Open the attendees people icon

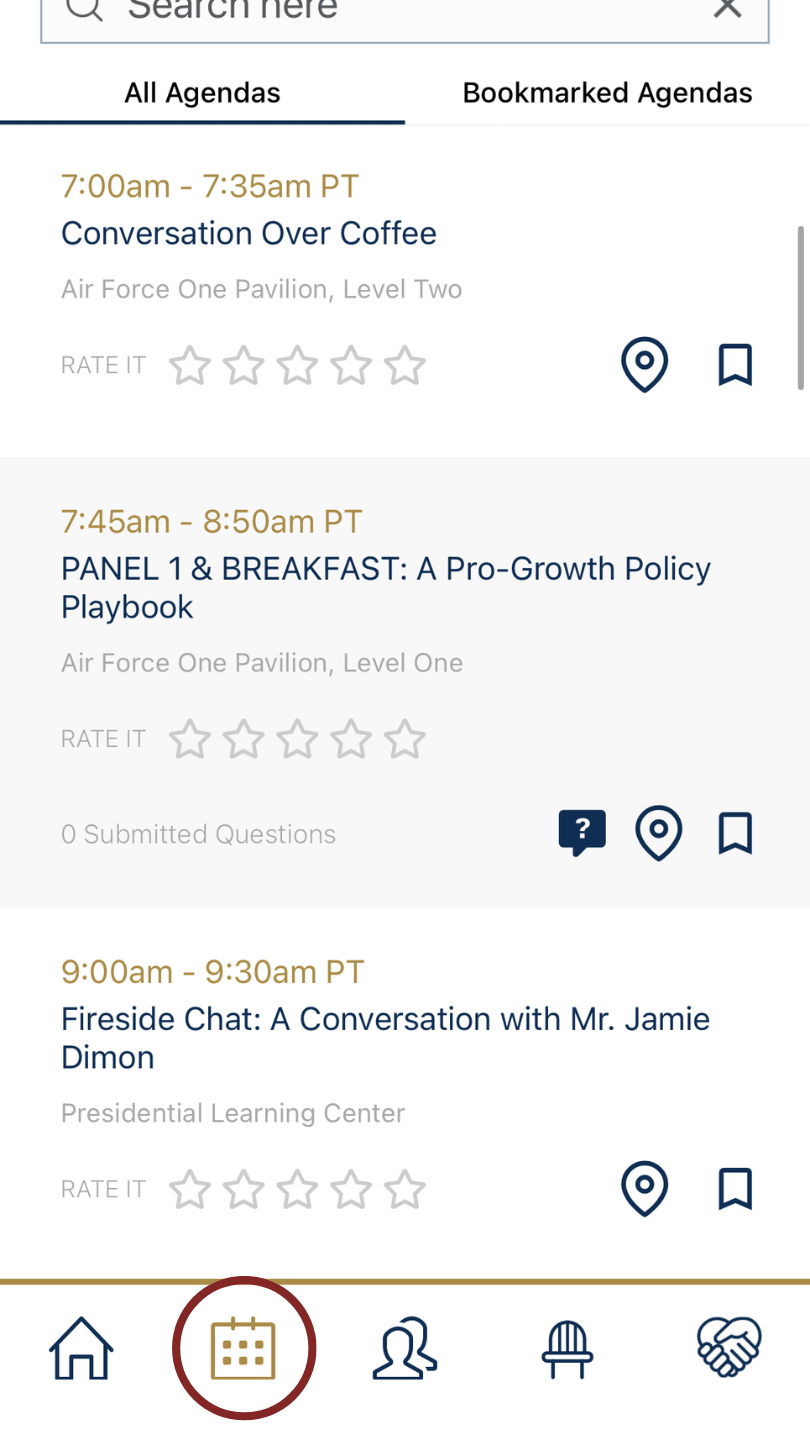click(x=404, y=1348)
